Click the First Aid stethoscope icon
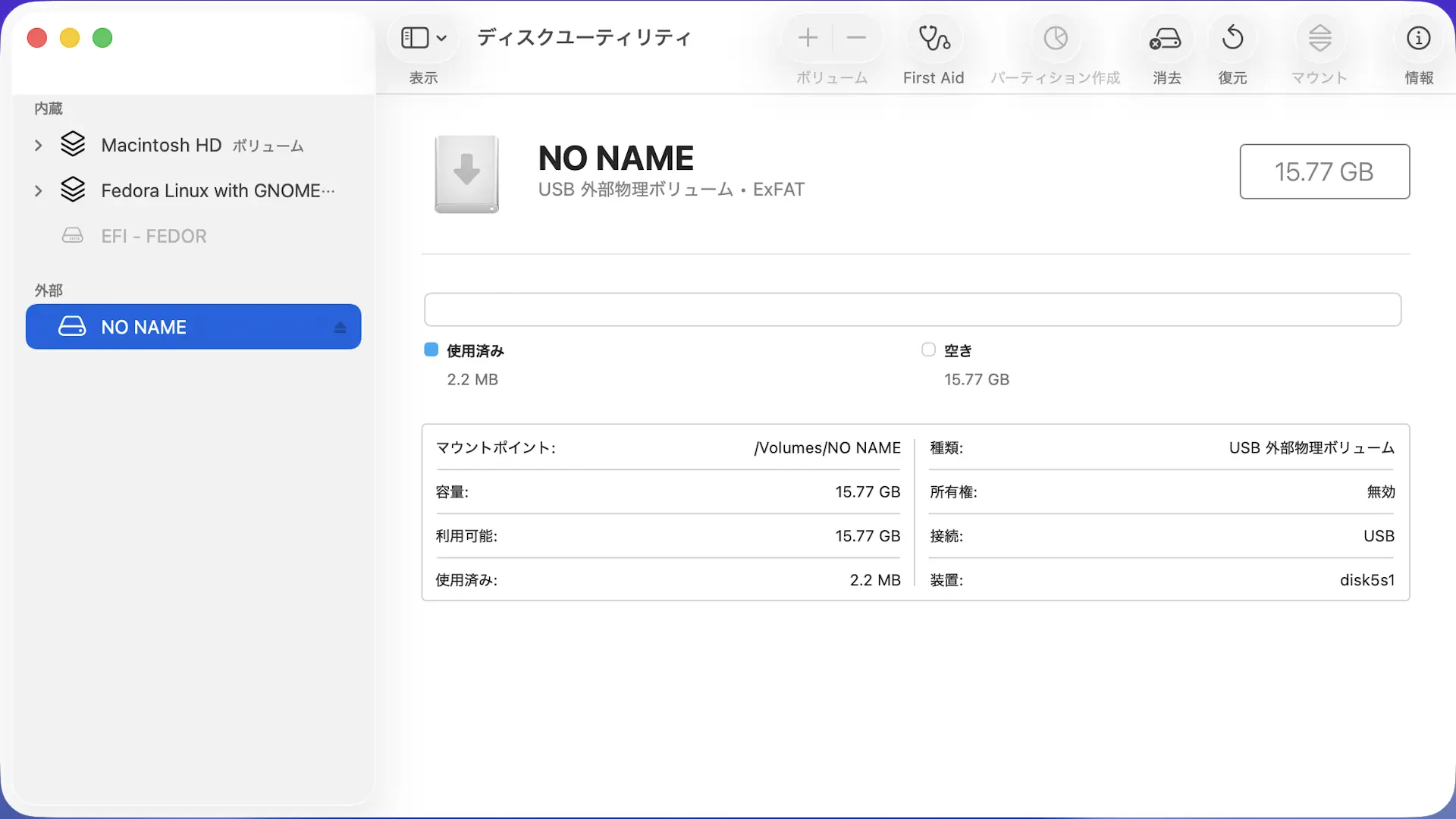The height and width of the screenshot is (819, 1456). pos(934,38)
